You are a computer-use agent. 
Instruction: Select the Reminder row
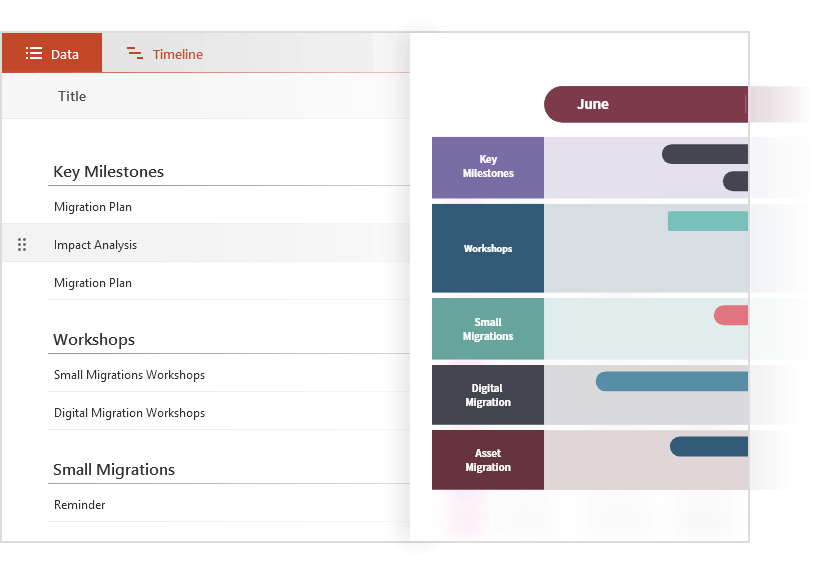(80, 505)
